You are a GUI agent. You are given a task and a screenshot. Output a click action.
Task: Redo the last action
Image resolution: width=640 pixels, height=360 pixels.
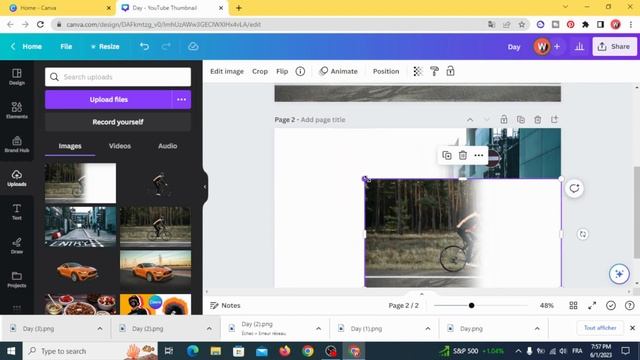166,47
